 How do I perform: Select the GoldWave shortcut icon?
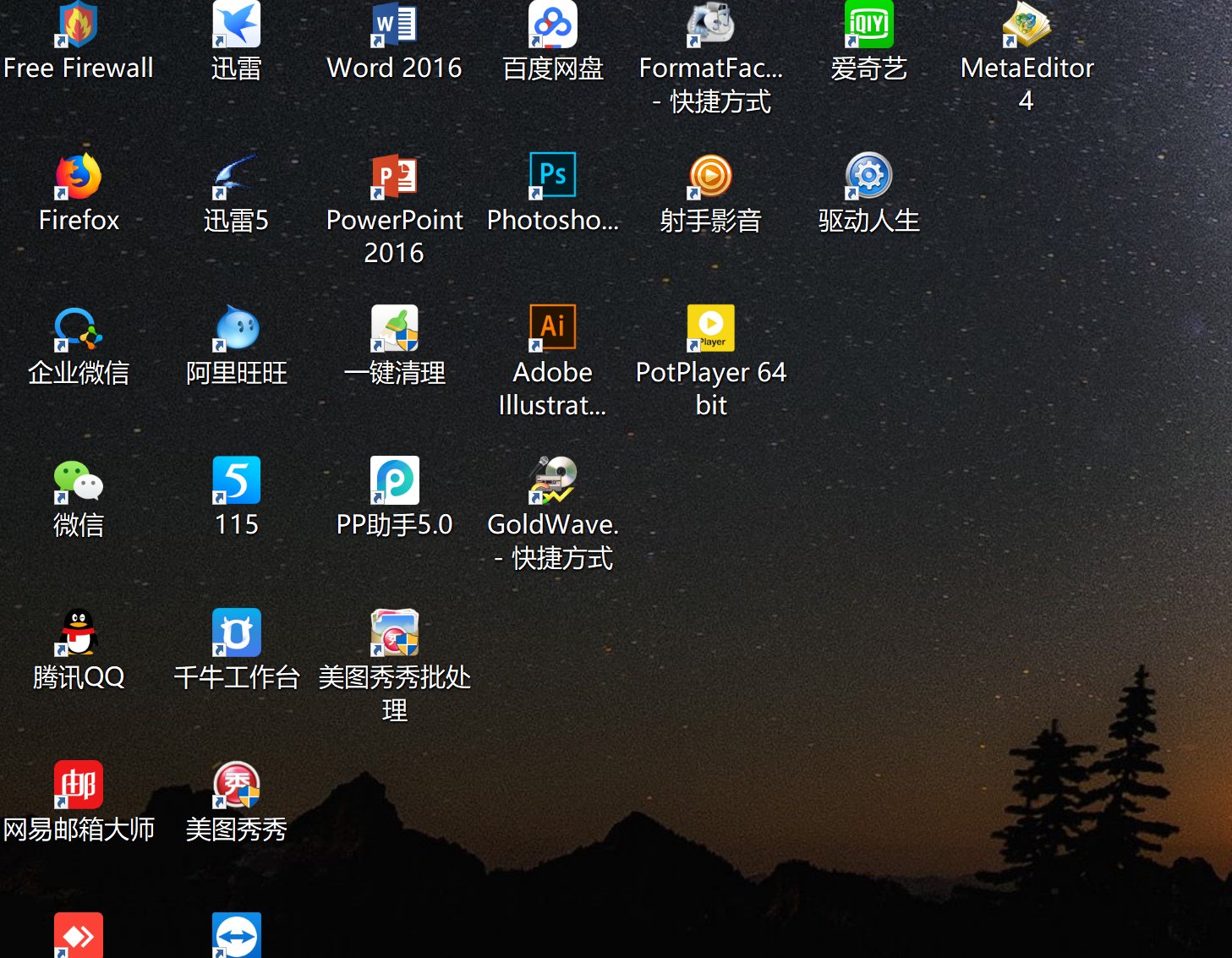(552, 480)
